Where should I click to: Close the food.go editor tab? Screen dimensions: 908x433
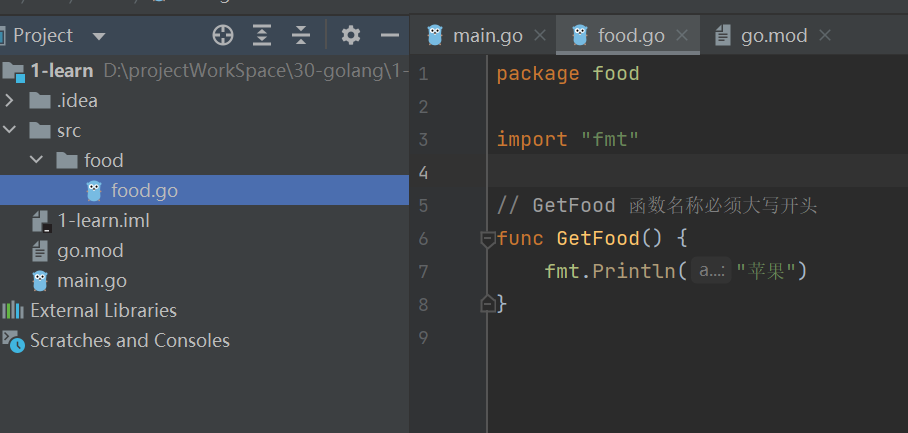pos(683,36)
